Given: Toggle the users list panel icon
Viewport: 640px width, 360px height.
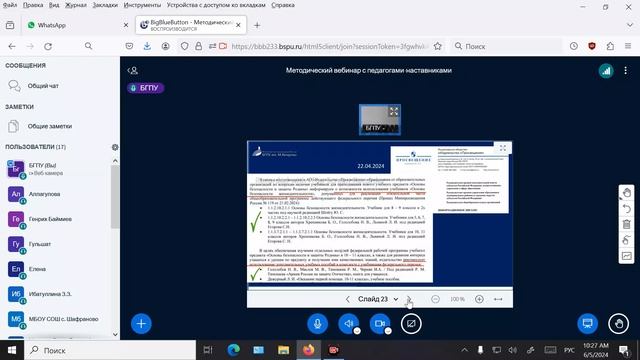Looking at the screenshot, I should coord(133,71).
